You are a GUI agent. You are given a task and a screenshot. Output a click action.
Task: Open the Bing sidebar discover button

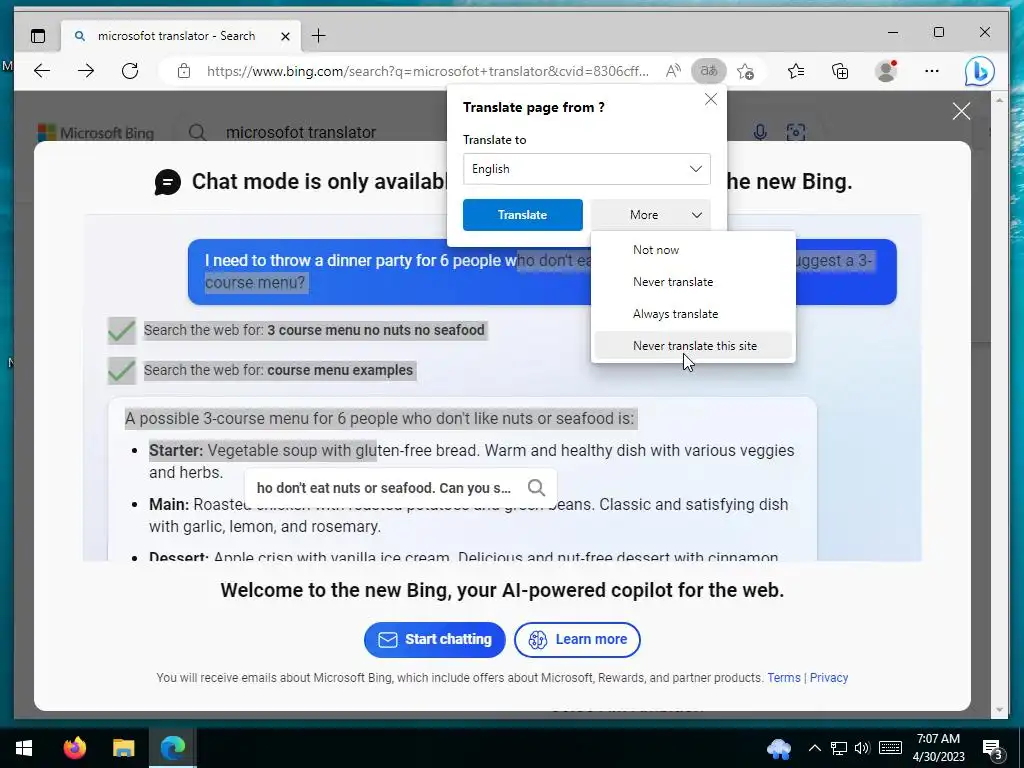pos(980,72)
